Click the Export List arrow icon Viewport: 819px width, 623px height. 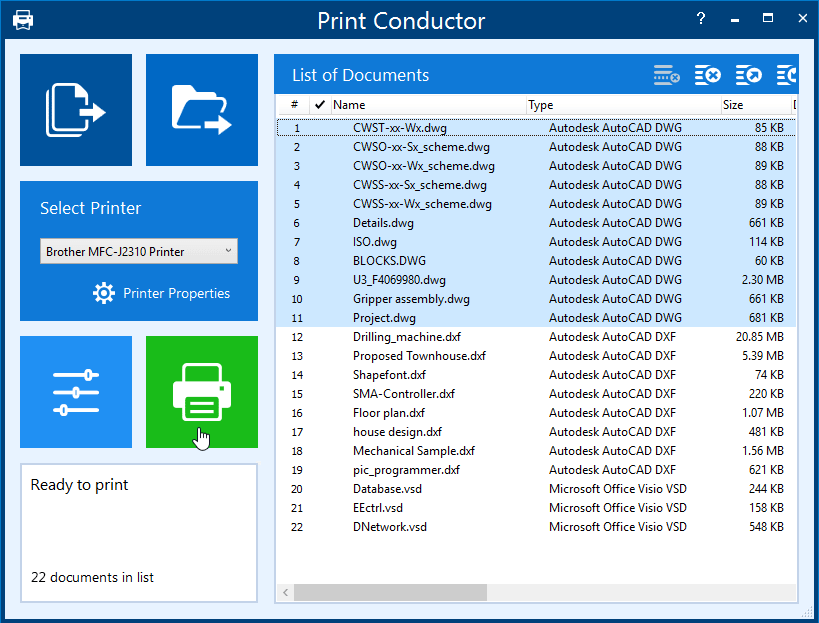pos(748,75)
